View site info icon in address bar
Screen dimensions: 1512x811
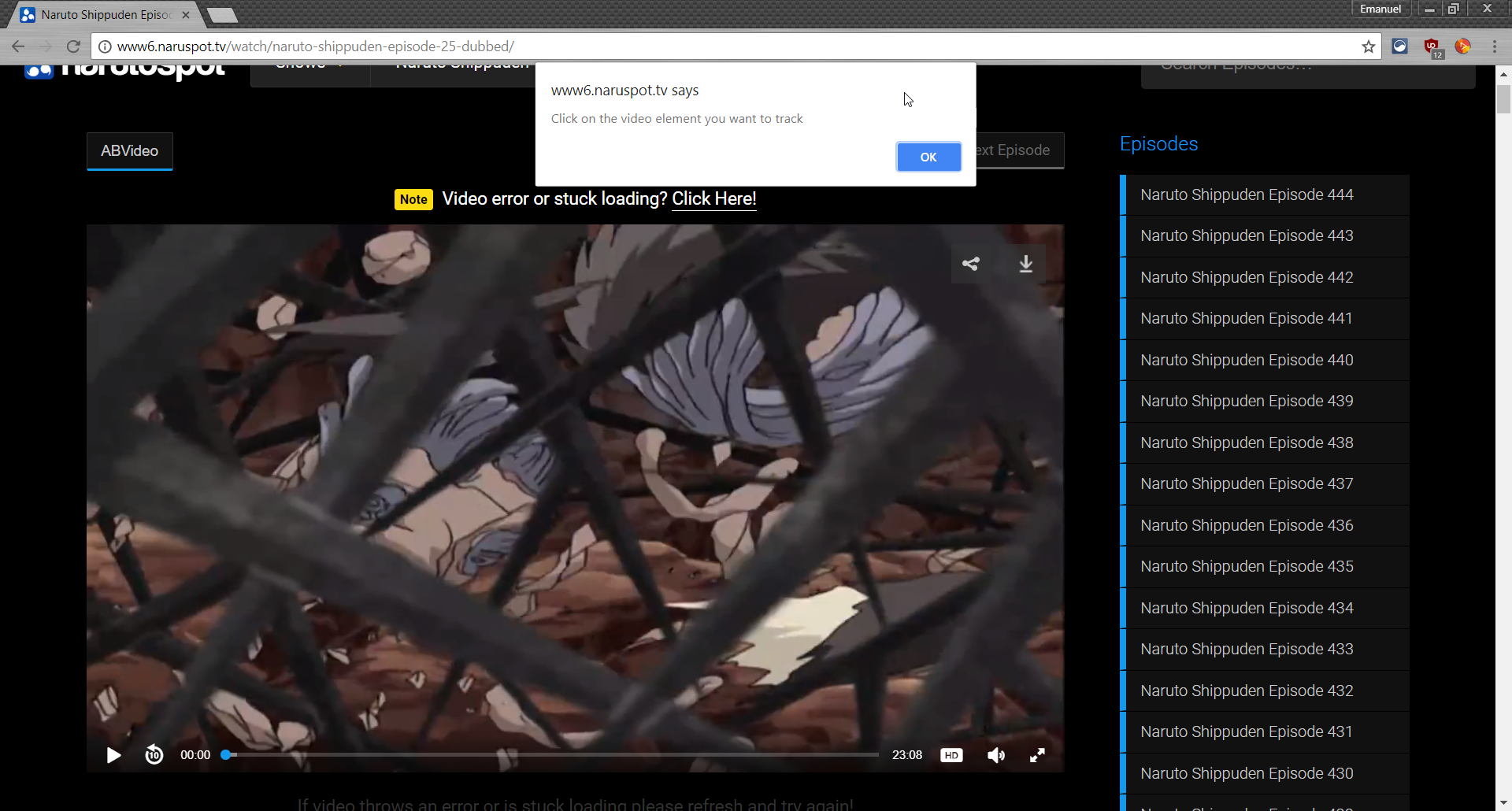pos(105,46)
